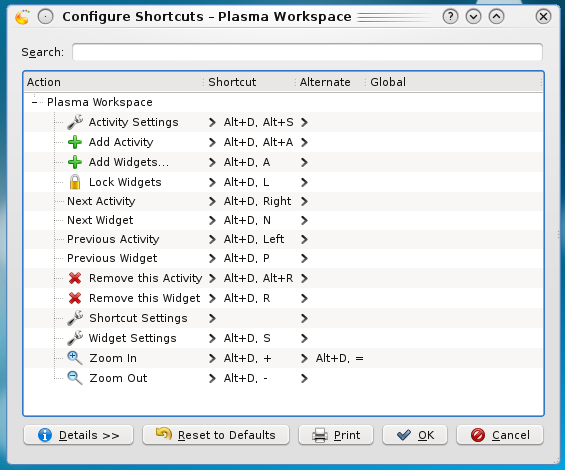Sort by the Global column header

pos(453,82)
